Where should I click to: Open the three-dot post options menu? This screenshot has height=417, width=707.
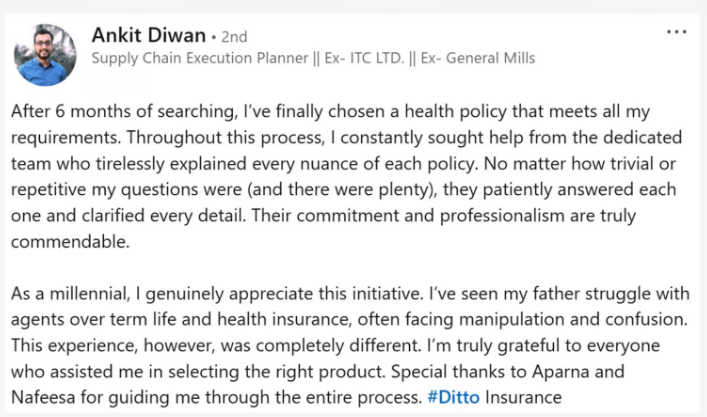tap(677, 33)
